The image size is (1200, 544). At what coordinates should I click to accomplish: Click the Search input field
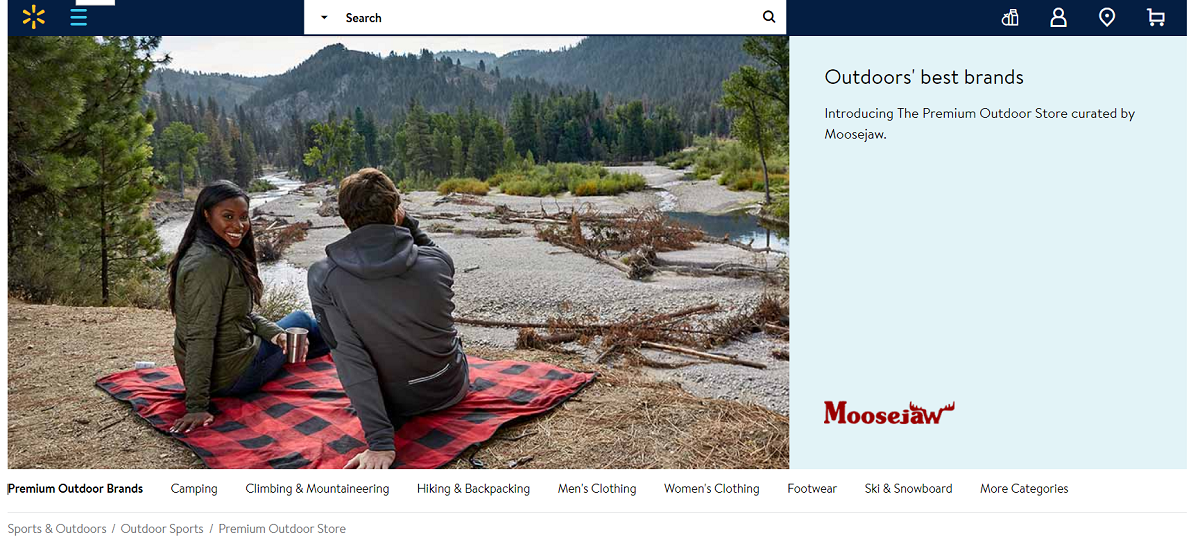[550, 17]
